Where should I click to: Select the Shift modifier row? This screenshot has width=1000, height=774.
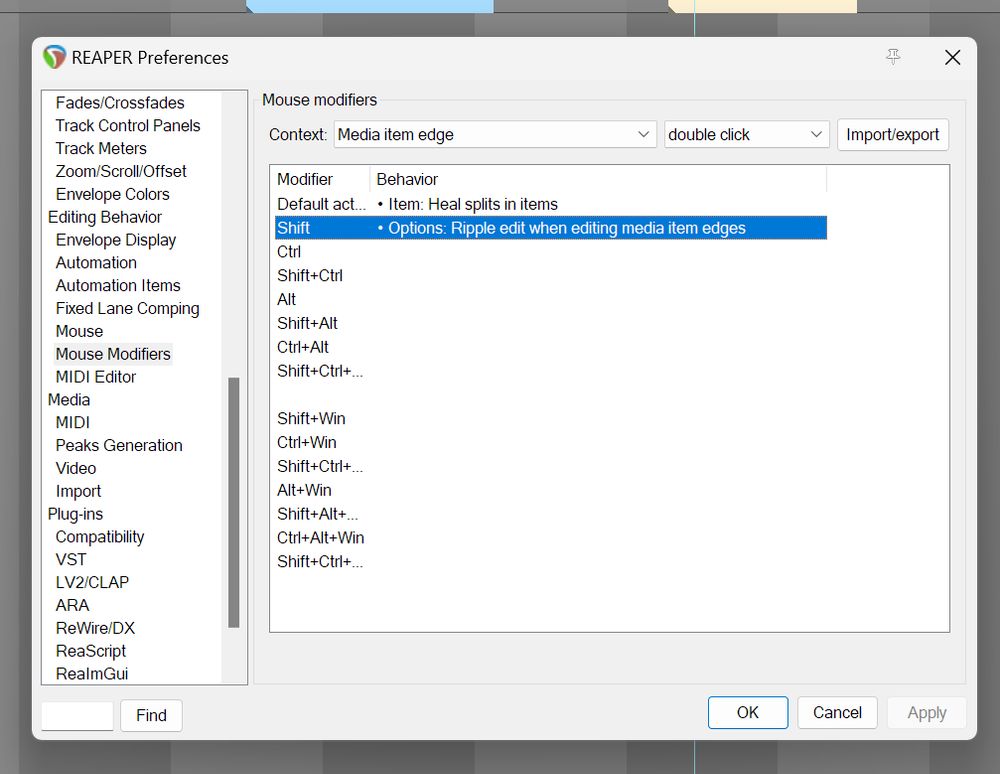tap(551, 228)
